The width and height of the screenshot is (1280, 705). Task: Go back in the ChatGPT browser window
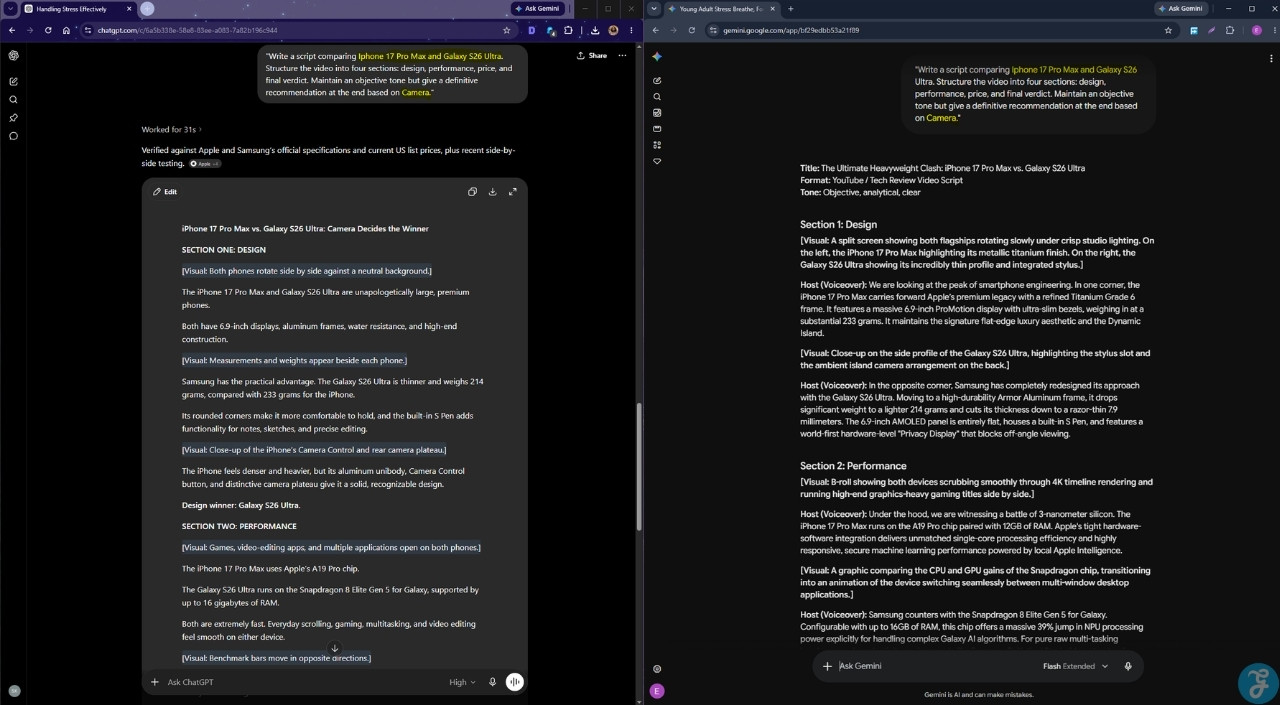coord(12,30)
